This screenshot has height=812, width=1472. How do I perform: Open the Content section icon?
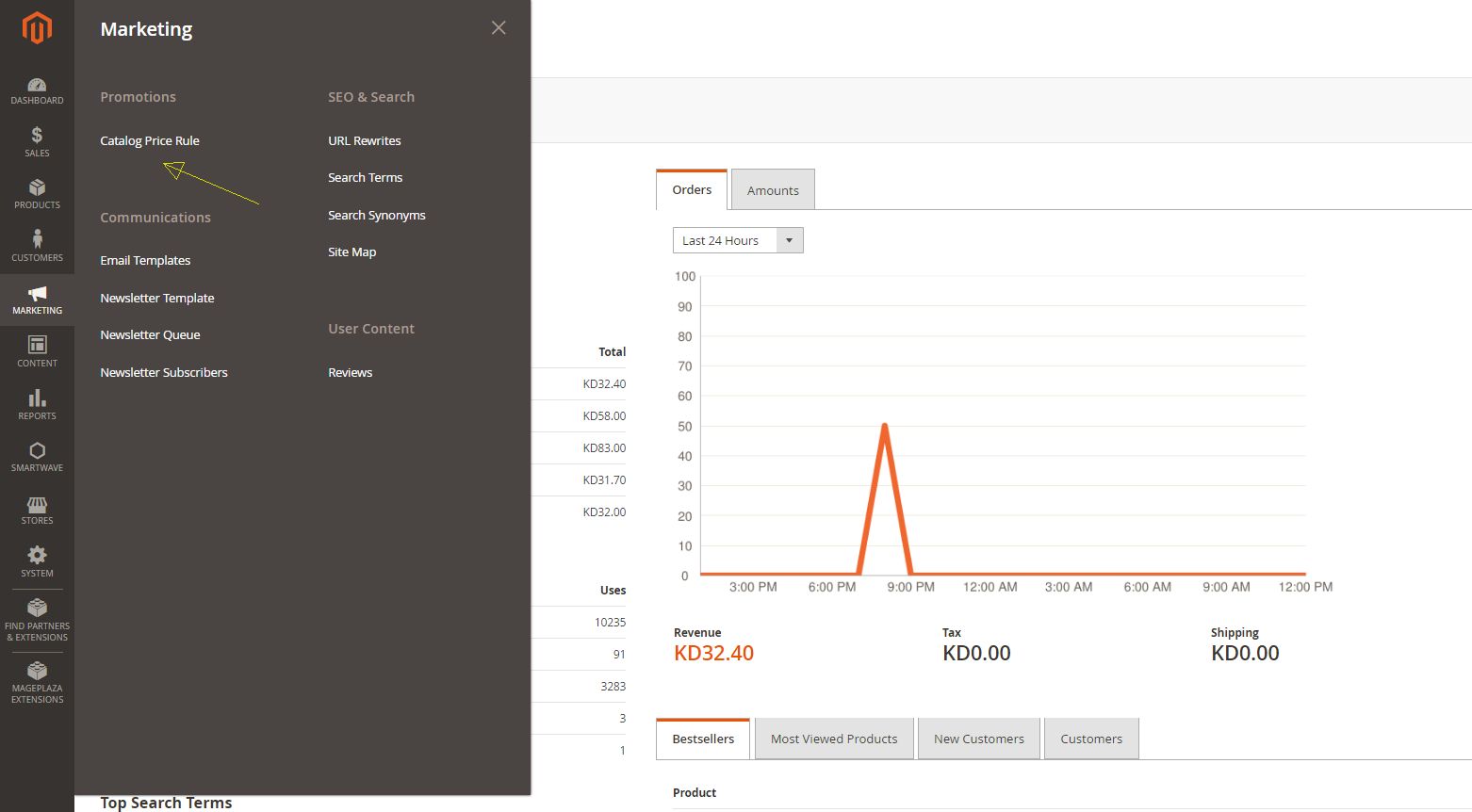click(37, 352)
